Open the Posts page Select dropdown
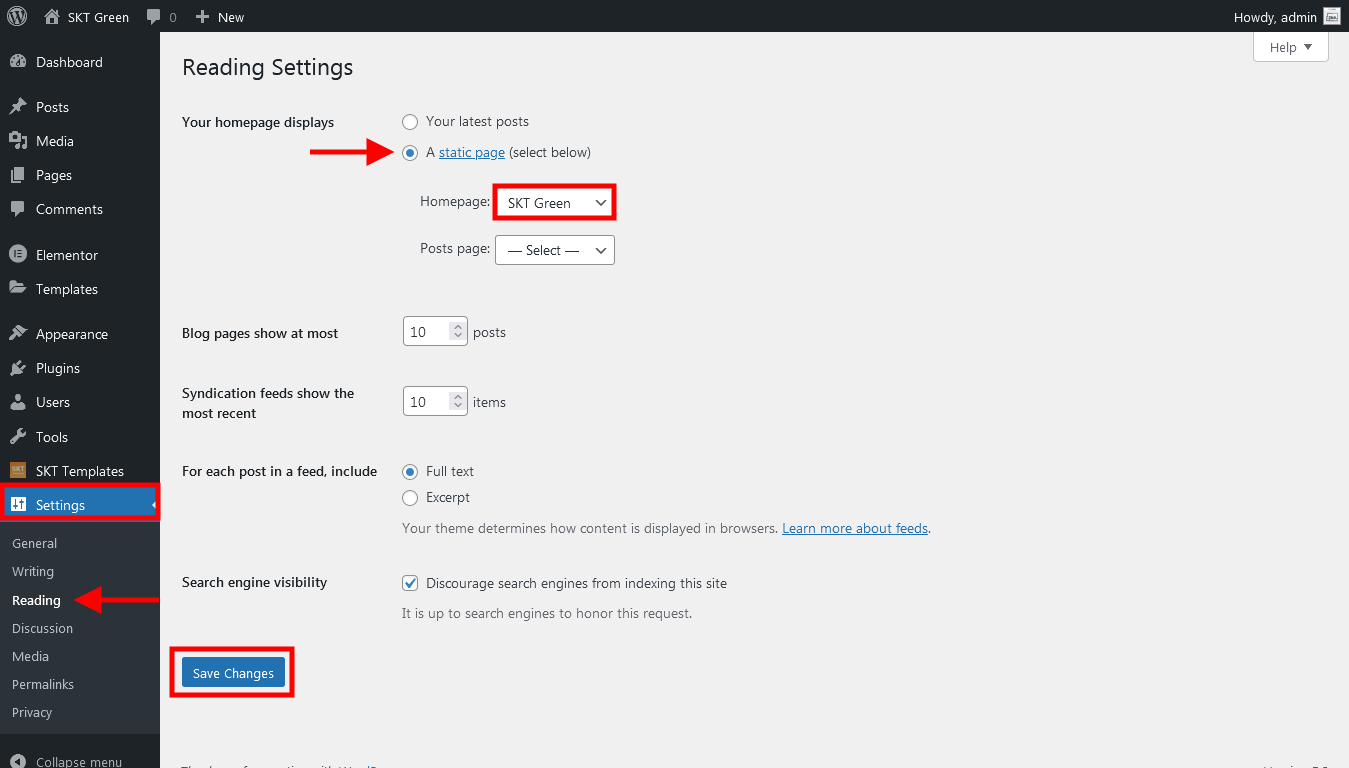The height and width of the screenshot is (768, 1349). pyautogui.click(x=555, y=250)
